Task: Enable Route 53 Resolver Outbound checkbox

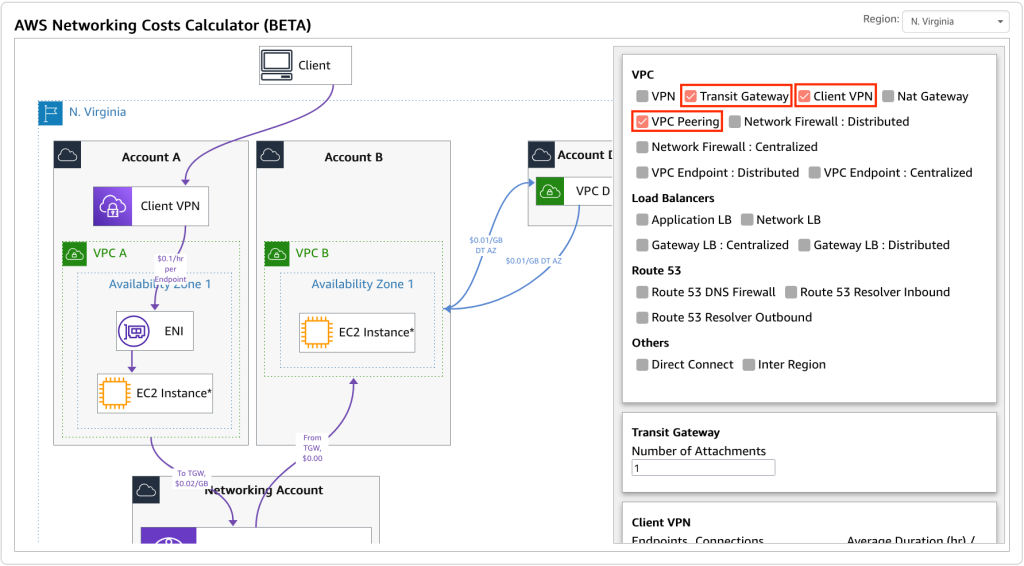Action: coord(642,317)
